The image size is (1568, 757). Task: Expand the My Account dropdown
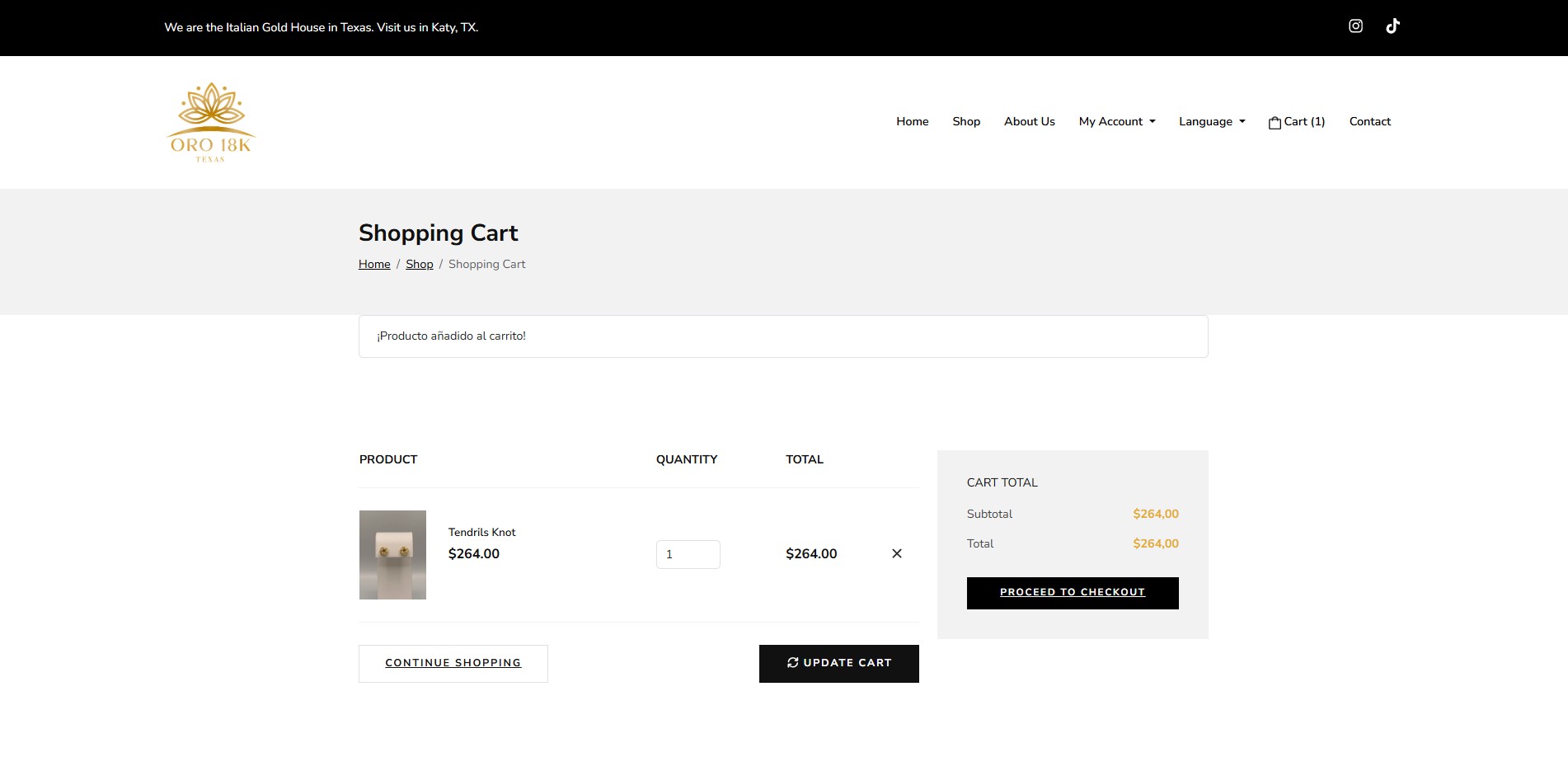[1117, 121]
